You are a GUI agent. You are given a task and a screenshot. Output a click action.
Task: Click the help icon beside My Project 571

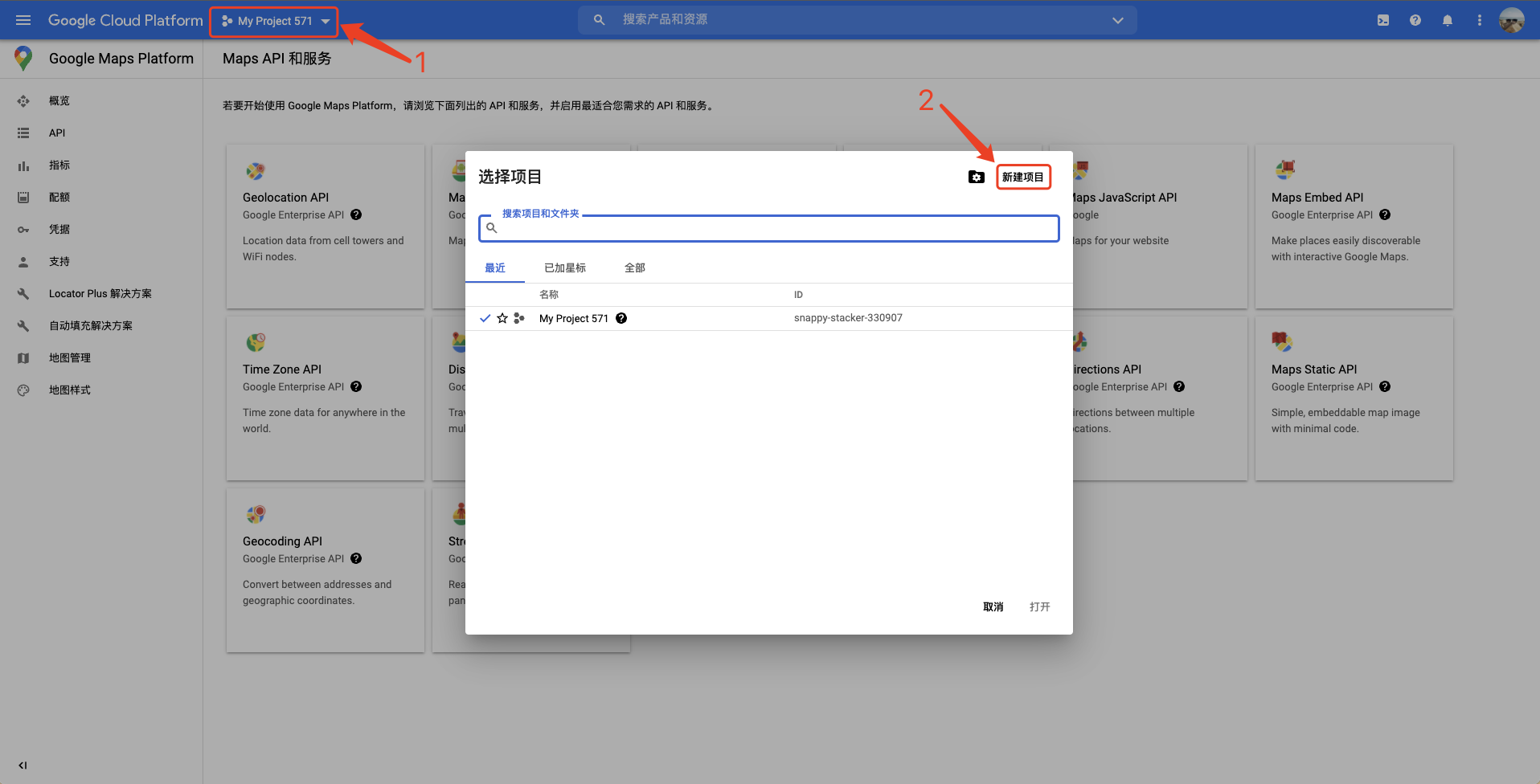point(621,318)
